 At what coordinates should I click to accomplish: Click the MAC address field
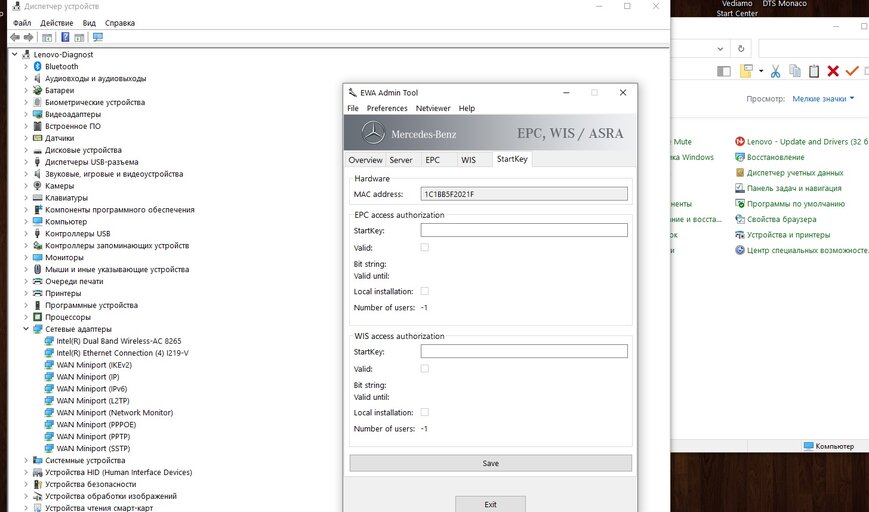[524, 194]
